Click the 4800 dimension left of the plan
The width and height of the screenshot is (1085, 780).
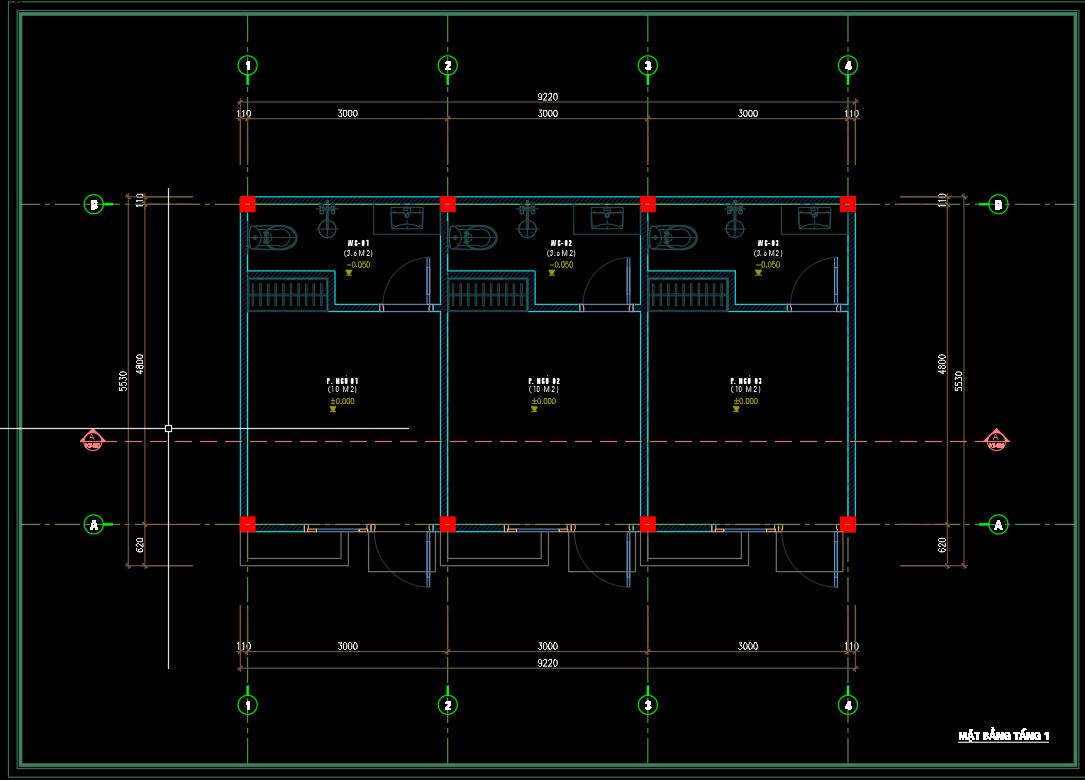[x=140, y=364]
